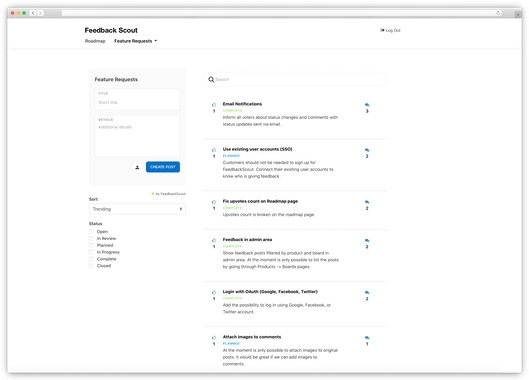Upvote the Feedback in admin area post
This screenshot has height=380, width=529.
tap(214, 240)
